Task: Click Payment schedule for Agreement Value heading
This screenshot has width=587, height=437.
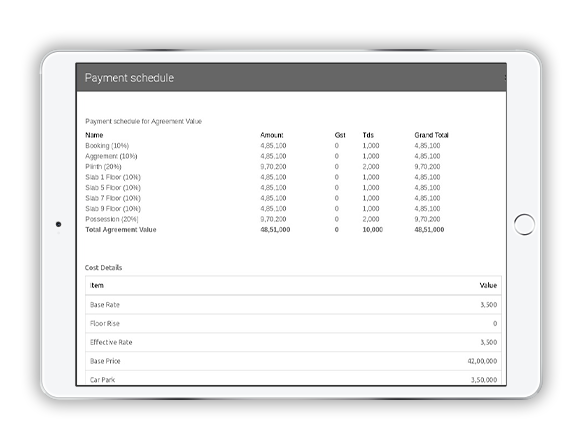Action: coord(143,121)
